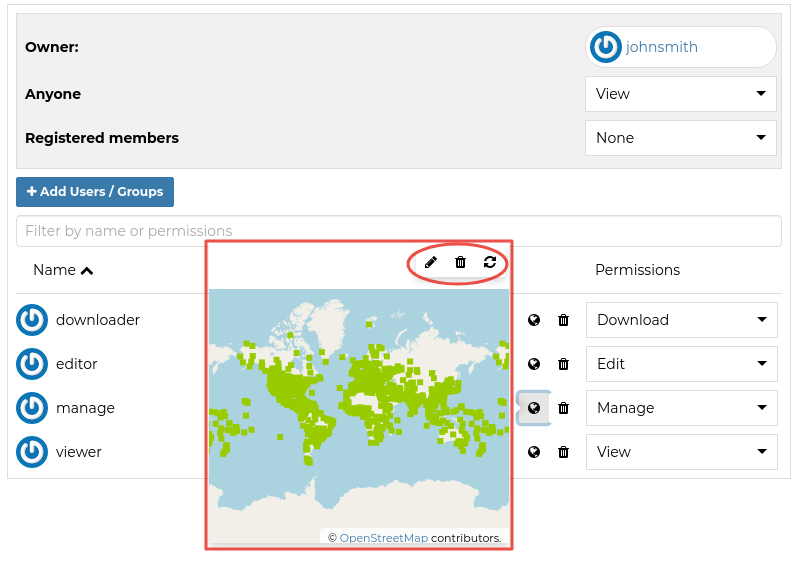Screen dimensions: 796x586
Task: Remove the viewer user with trash icon
Action: [563, 452]
